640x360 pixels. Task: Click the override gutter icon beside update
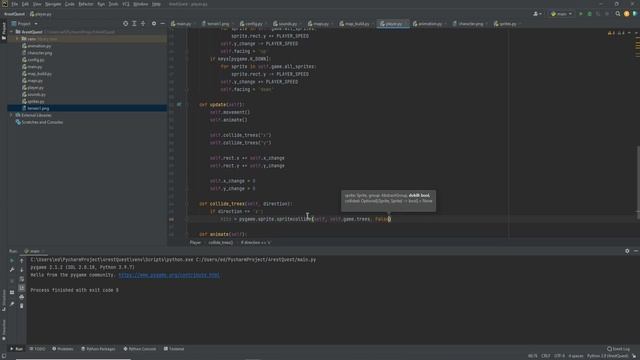[x=179, y=104]
